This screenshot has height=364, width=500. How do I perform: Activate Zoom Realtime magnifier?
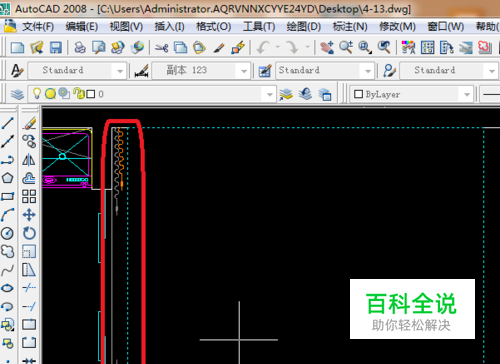click(346, 48)
